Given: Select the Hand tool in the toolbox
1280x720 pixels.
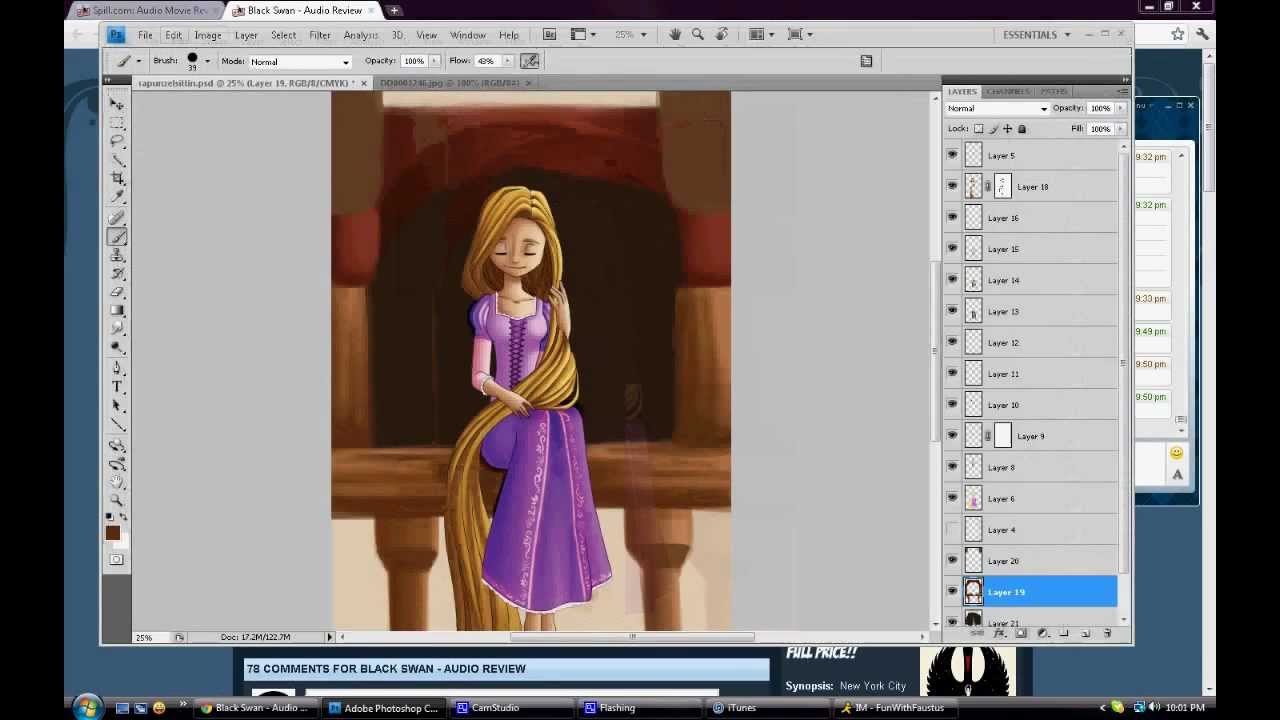Looking at the screenshot, I should (117, 482).
